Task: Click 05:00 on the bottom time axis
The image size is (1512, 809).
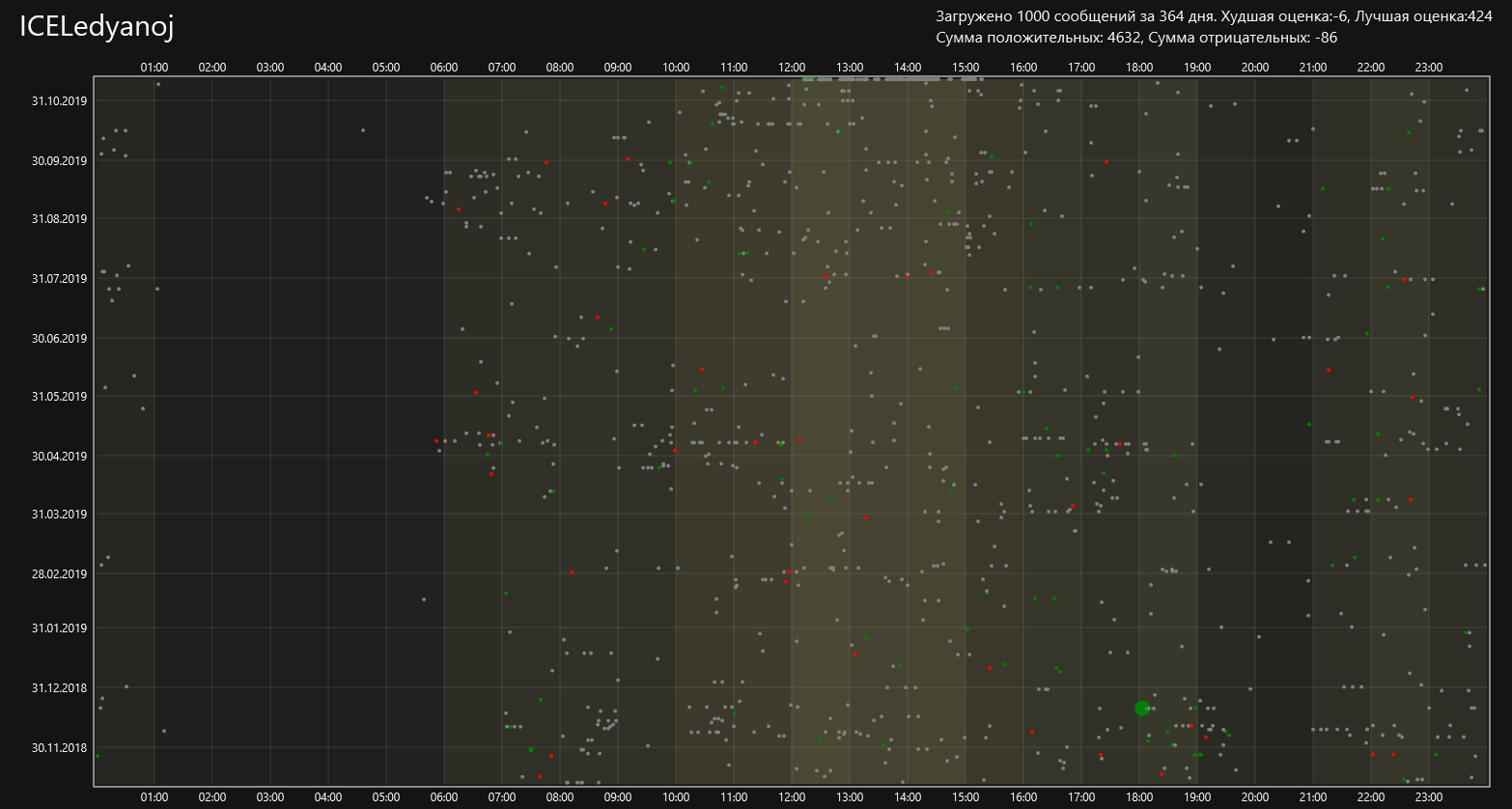Action: (x=386, y=797)
